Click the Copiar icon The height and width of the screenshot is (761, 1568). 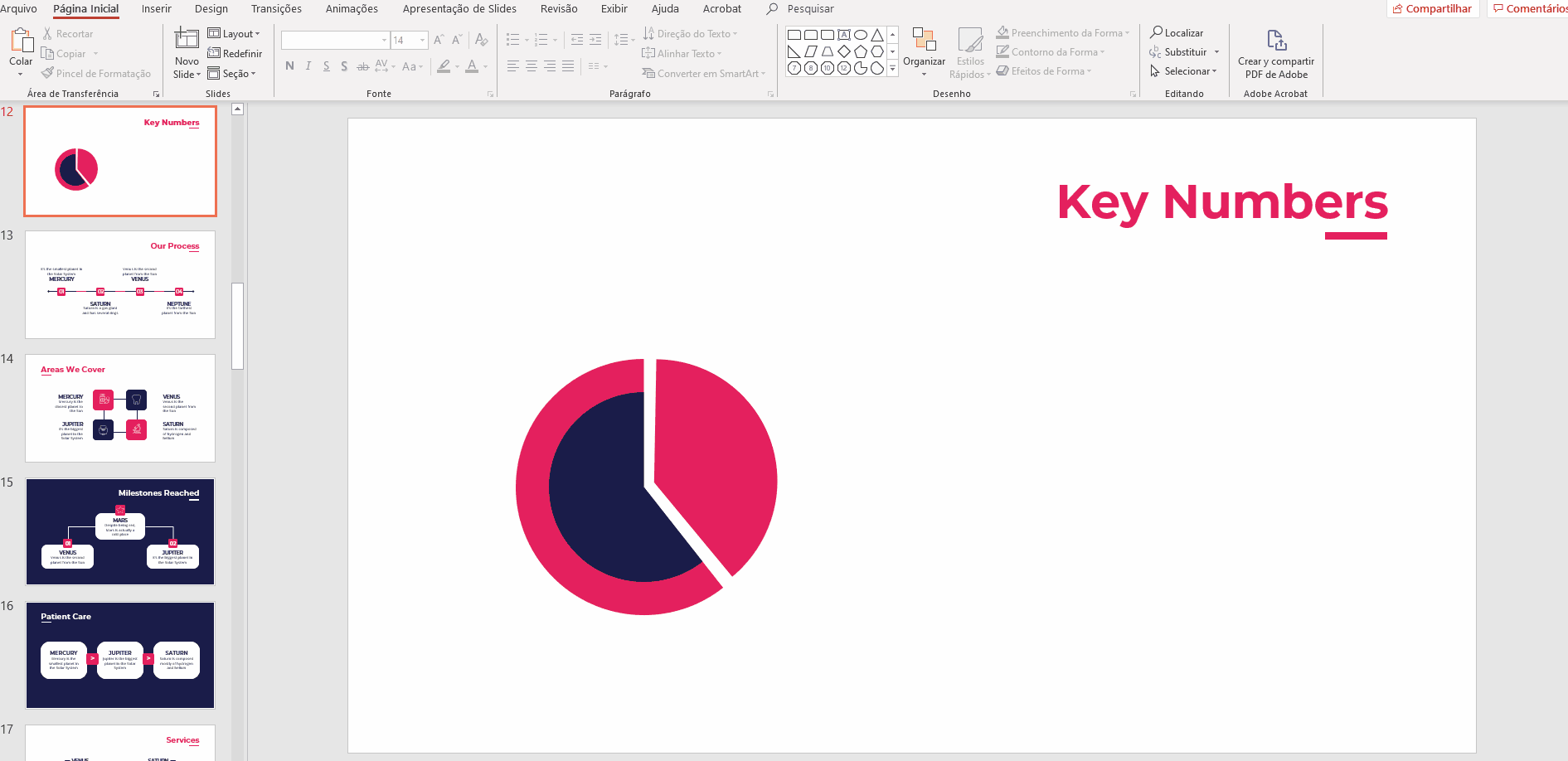tap(47, 54)
